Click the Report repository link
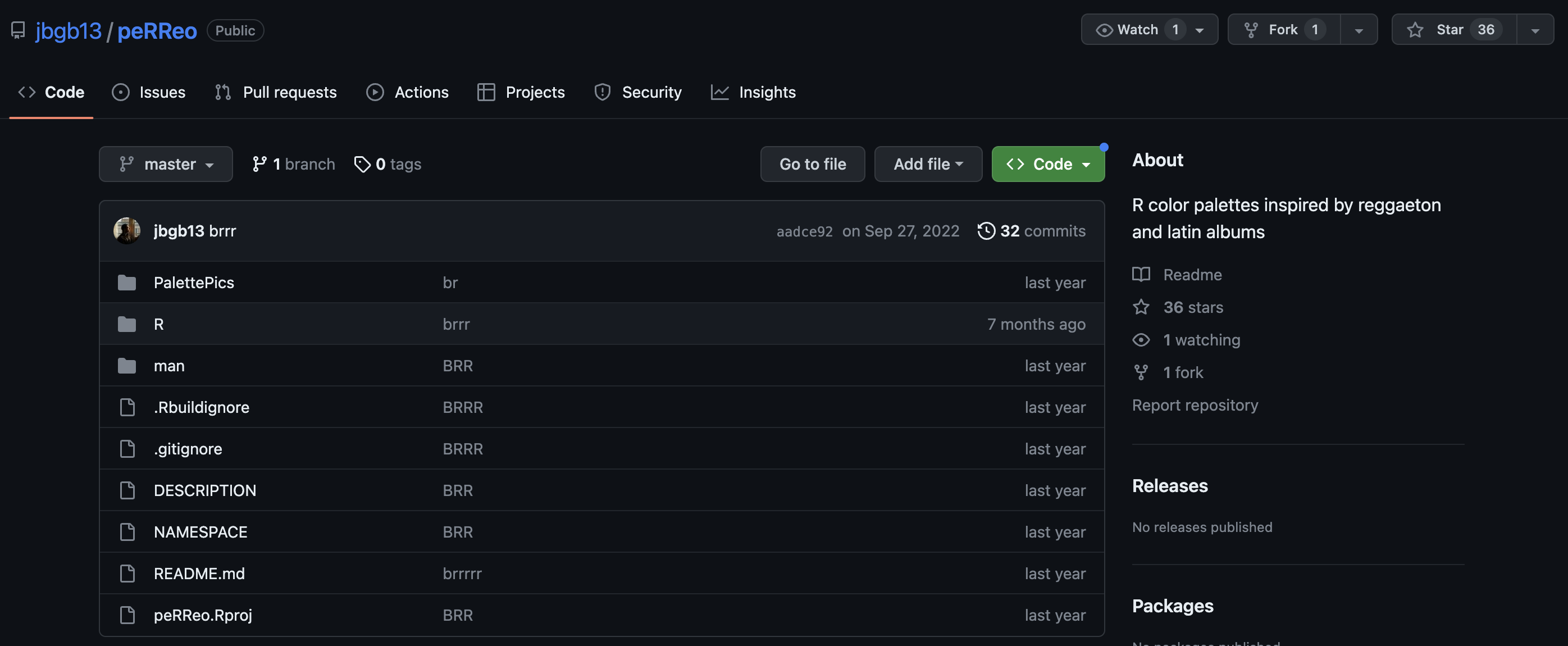 (1195, 406)
